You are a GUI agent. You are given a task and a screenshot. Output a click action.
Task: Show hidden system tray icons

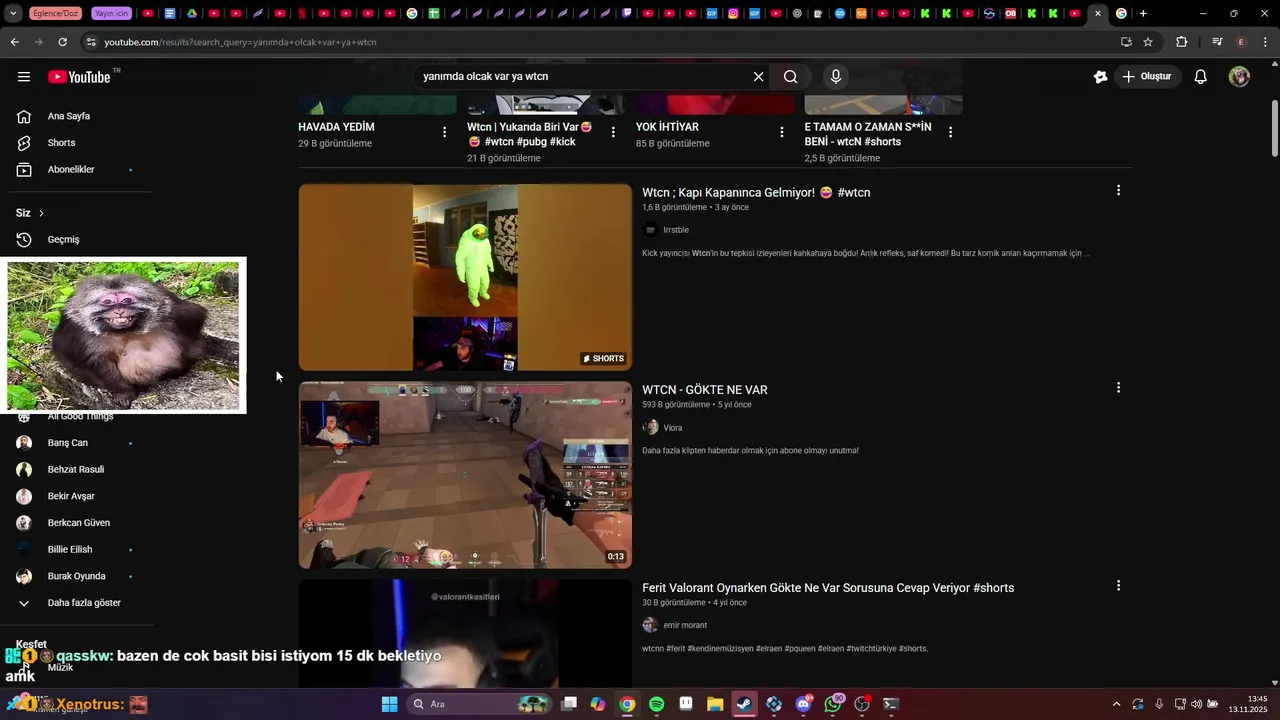click(x=1116, y=704)
